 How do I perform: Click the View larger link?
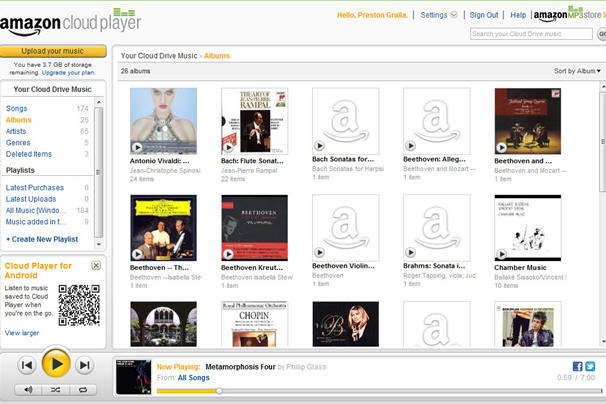(x=22, y=333)
